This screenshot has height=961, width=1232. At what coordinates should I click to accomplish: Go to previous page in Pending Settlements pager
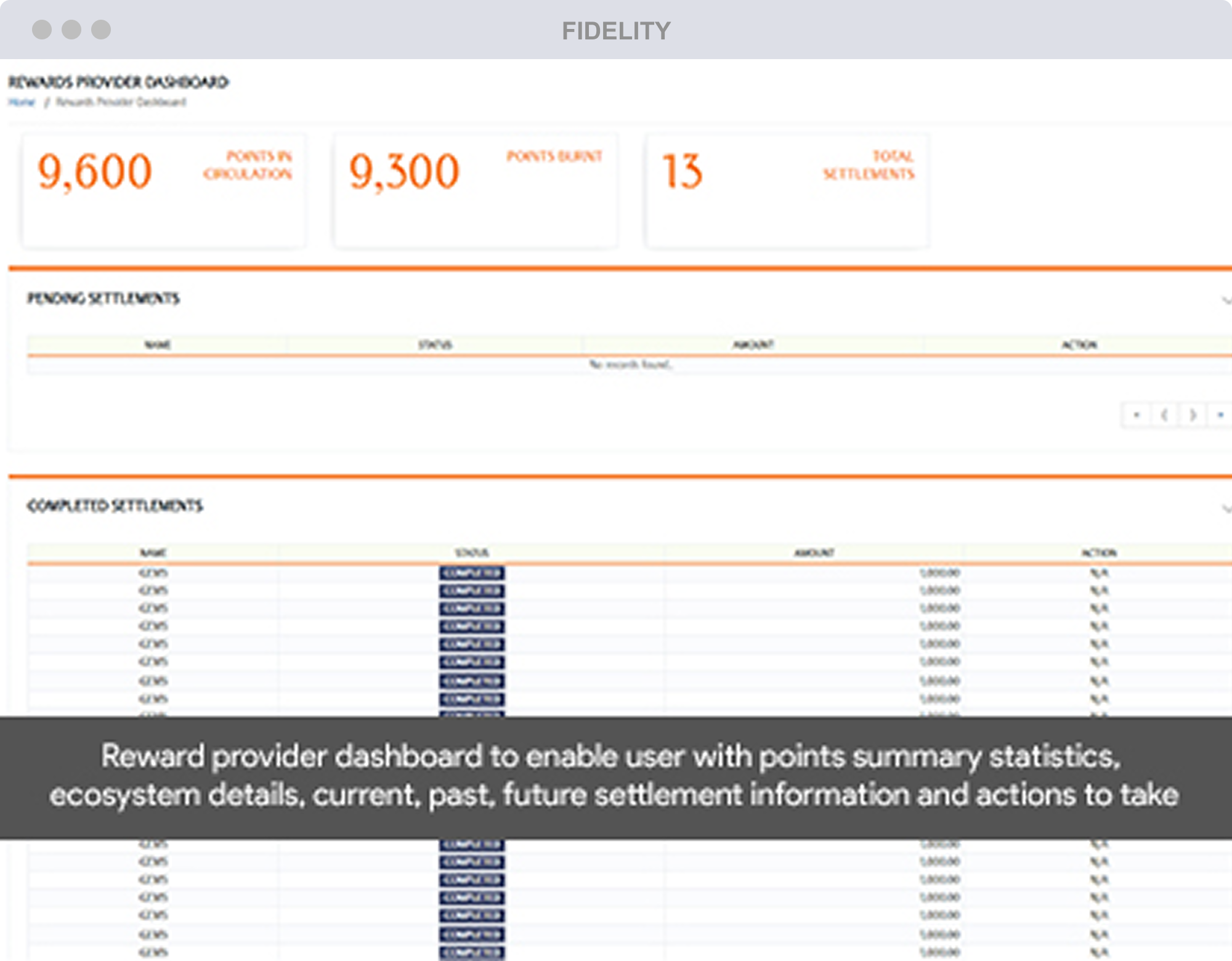(x=1164, y=415)
